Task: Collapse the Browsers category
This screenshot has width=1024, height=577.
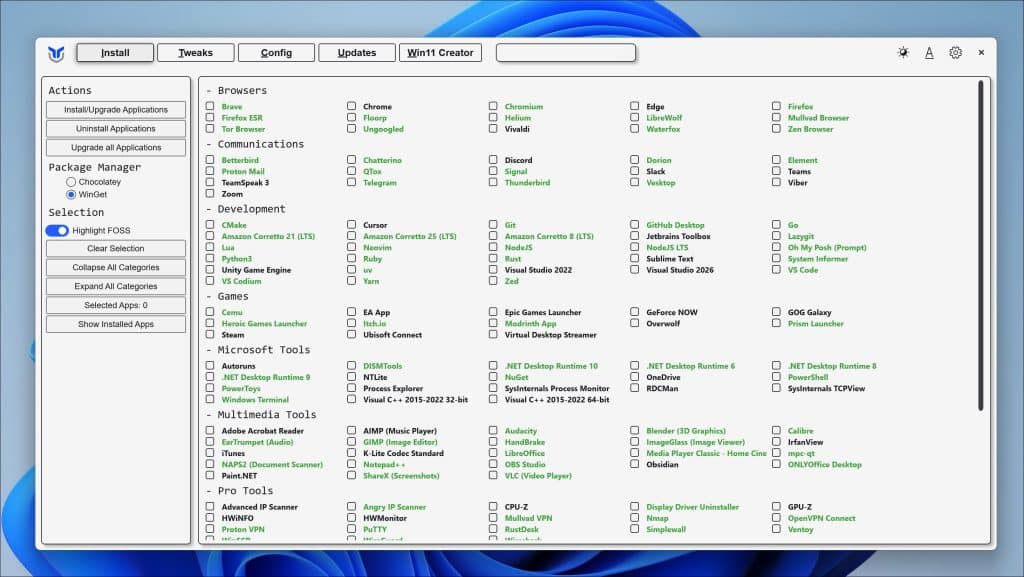Action: [x=236, y=91]
